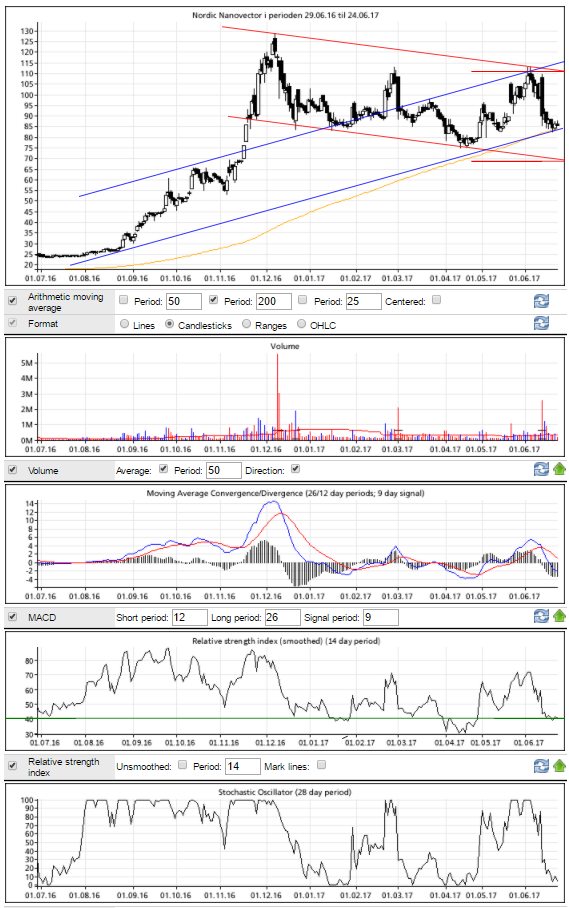
Task: Edit MACD Short period field
Action: tap(190, 617)
